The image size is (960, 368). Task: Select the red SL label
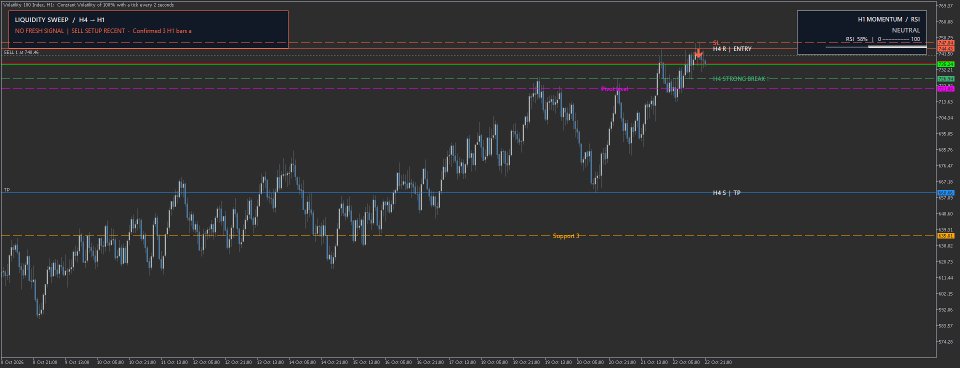click(x=716, y=43)
